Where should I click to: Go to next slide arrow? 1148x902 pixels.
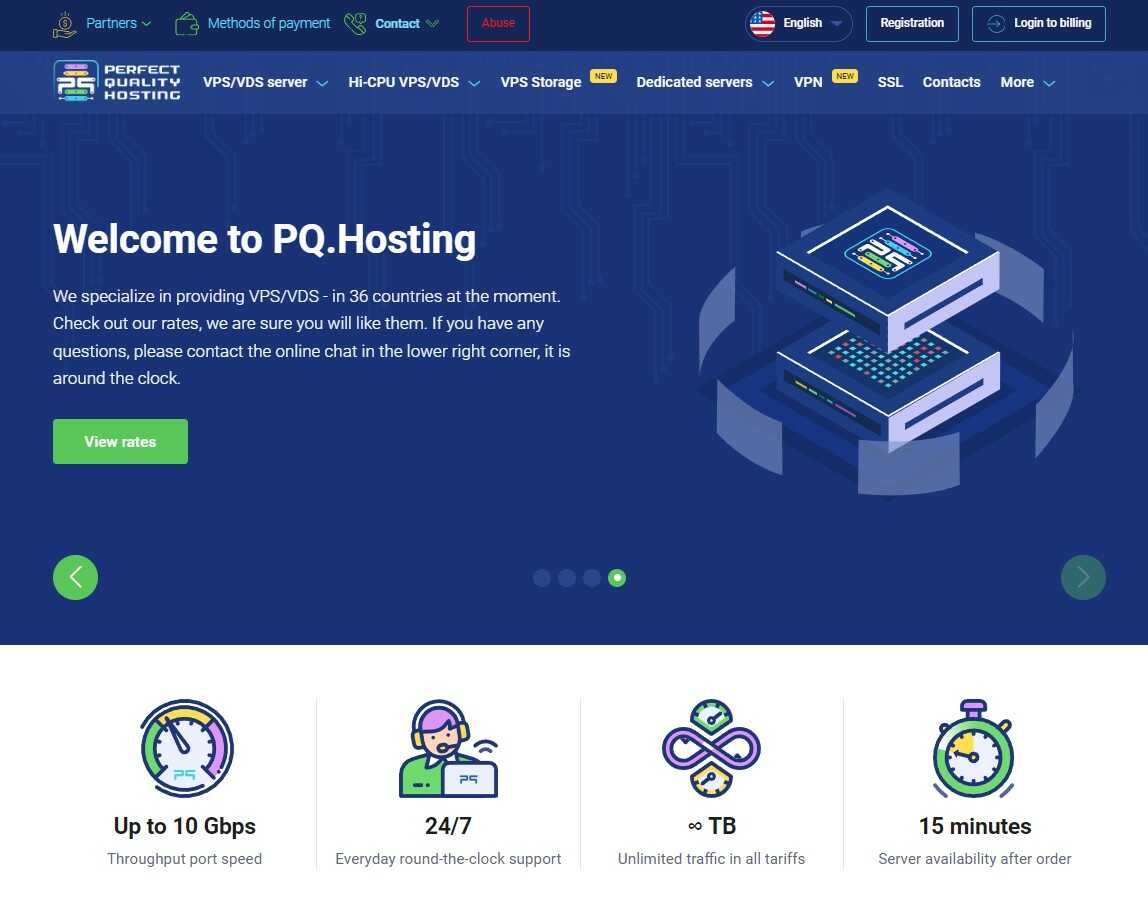click(x=1083, y=578)
